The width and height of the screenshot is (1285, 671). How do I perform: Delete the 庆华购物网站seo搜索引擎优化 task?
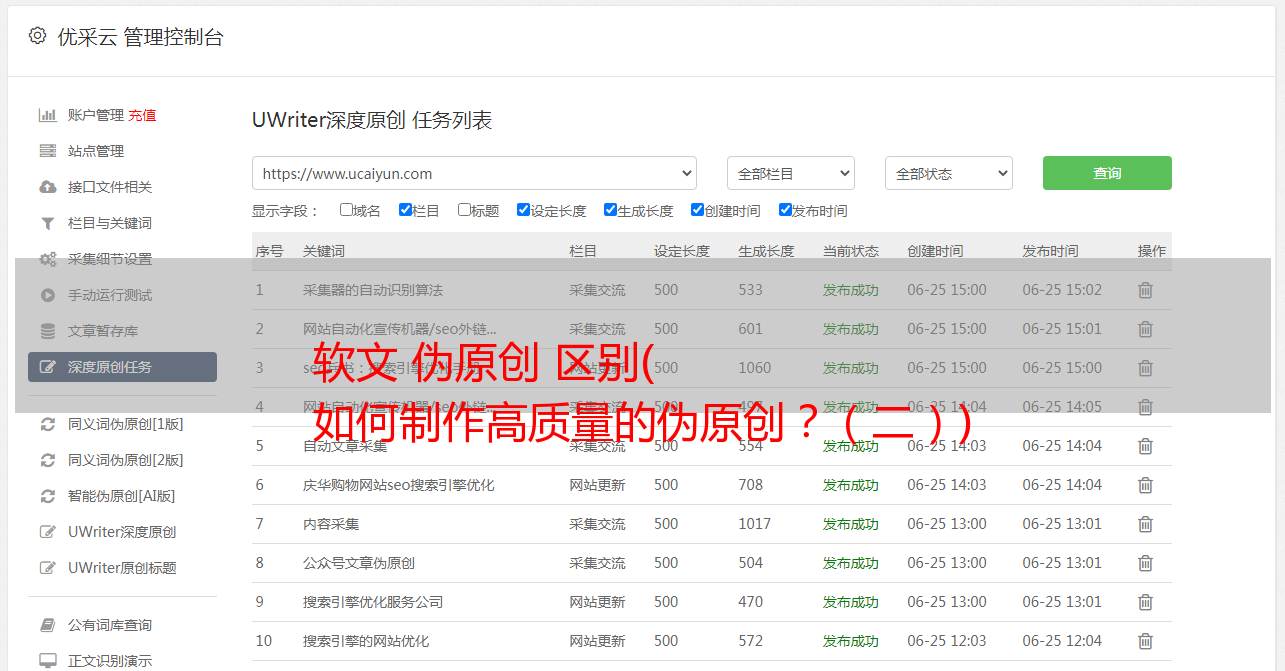point(1146,485)
